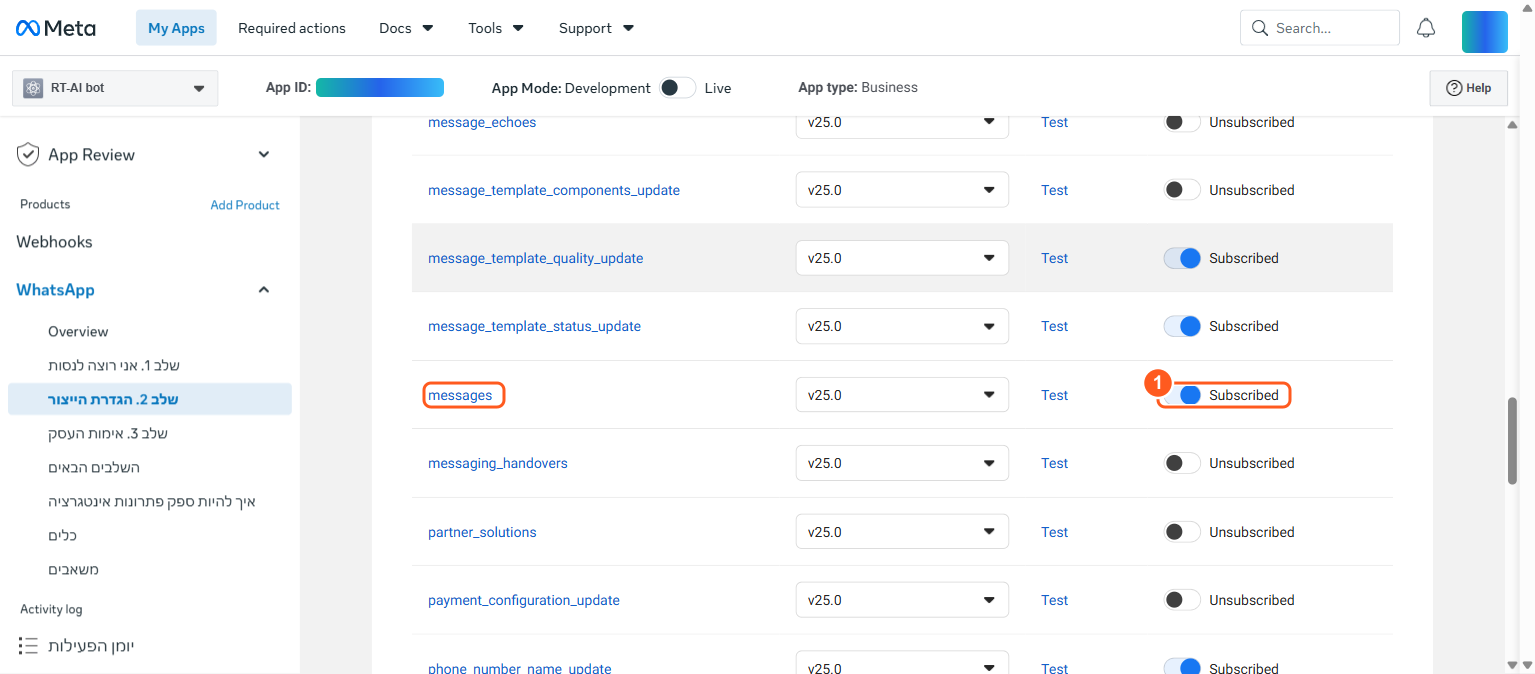Toggle message_echoes subscription
Image resolution: width=1535 pixels, height=674 pixels.
[x=1182, y=122]
